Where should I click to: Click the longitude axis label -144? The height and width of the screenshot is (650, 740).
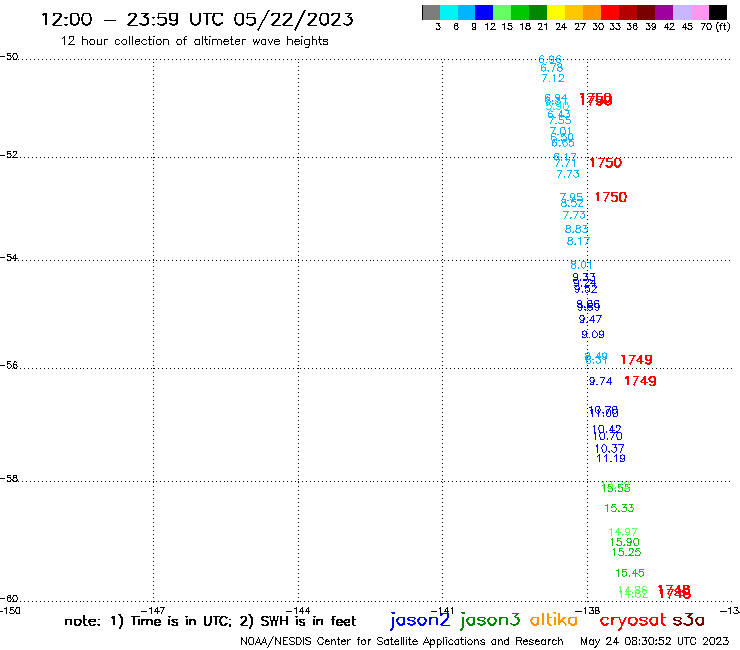click(298, 611)
